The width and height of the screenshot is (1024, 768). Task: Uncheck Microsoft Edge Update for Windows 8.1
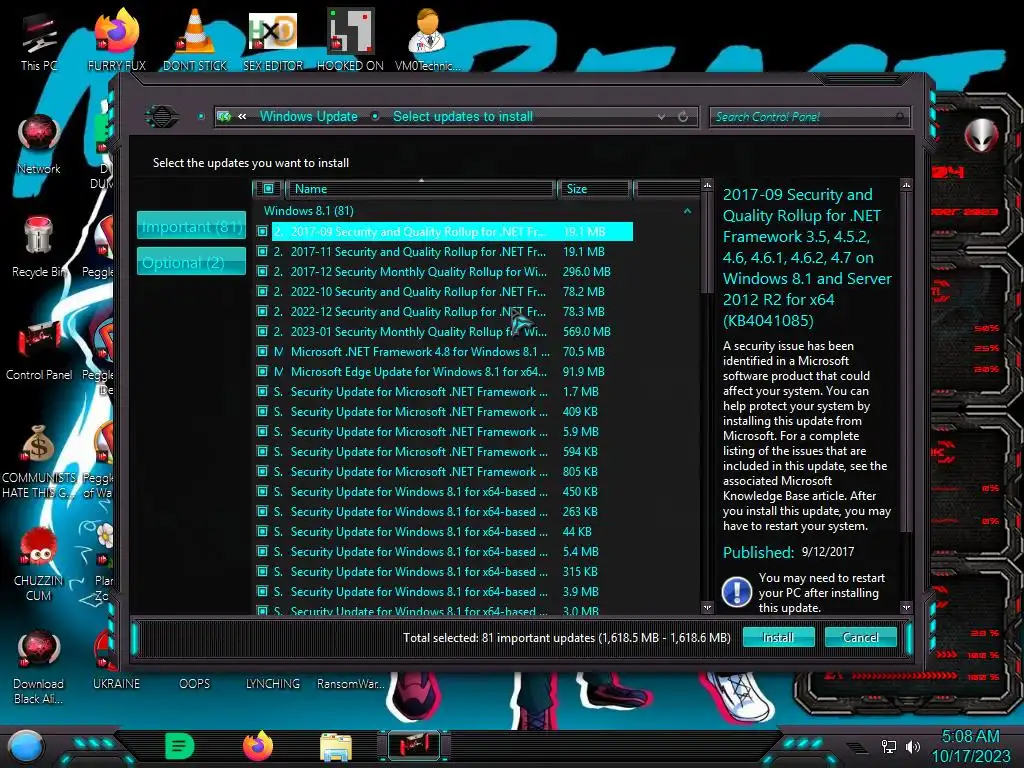(262, 372)
